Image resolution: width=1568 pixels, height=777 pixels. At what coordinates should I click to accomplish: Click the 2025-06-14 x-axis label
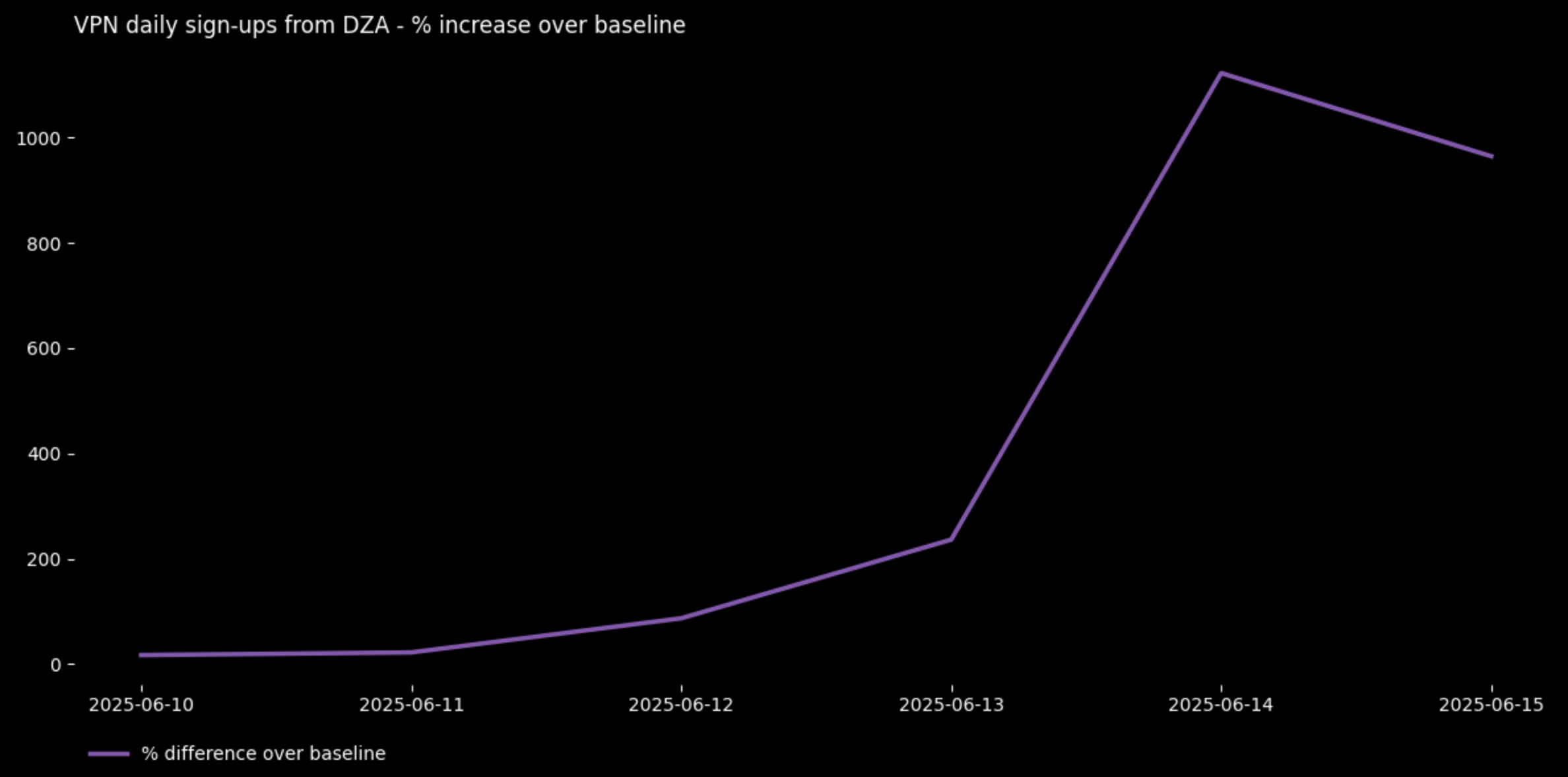click(x=1221, y=705)
